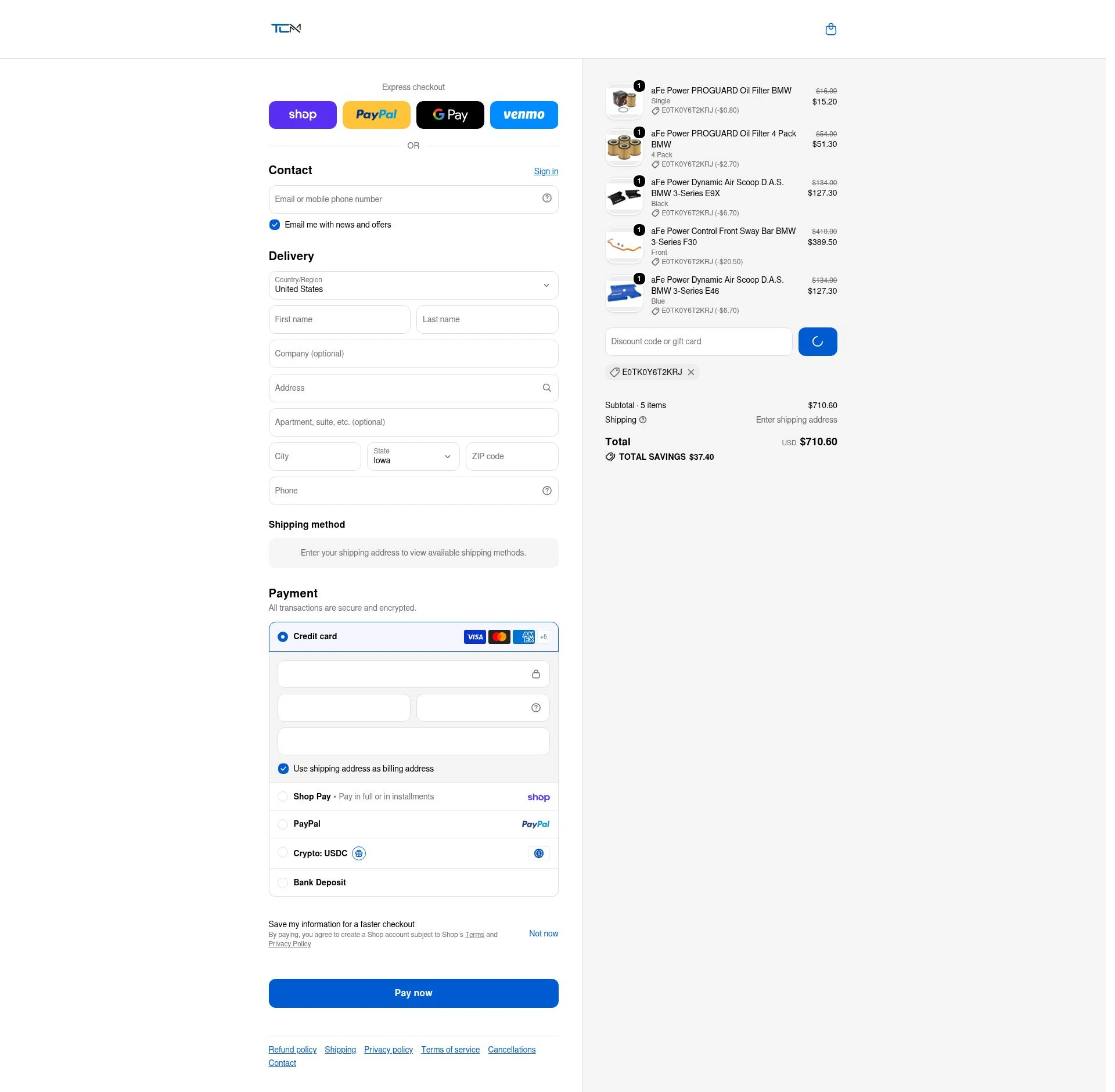Pay with Shop express checkout

(303, 115)
